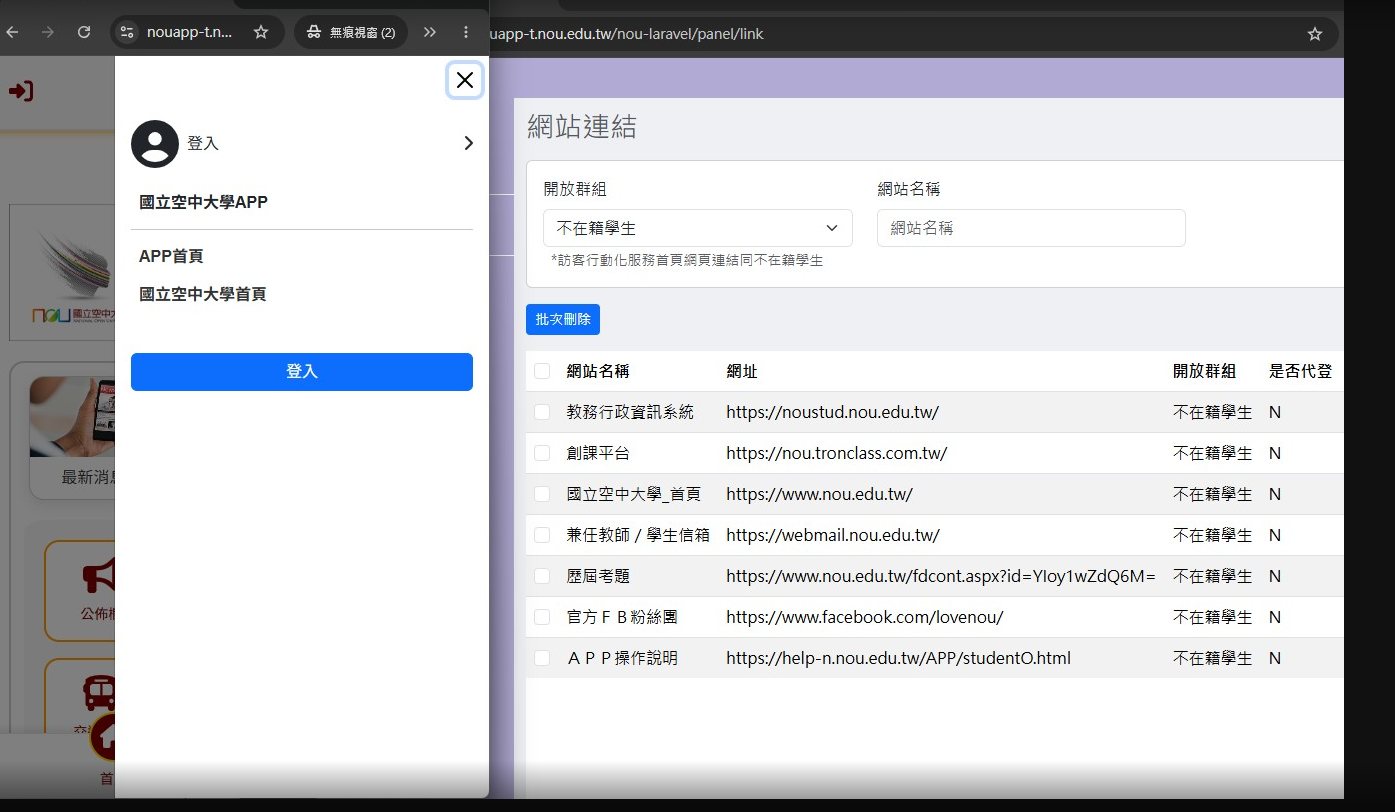
Task: Click https://noustud.nou.edu.tw/ URL
Action: [833, 412]
